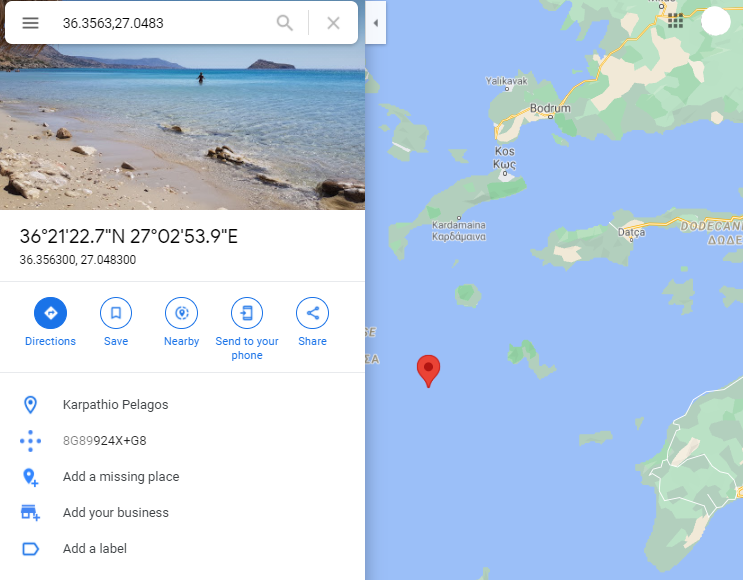
Task: Send to your phone
Action: (247, 329)
